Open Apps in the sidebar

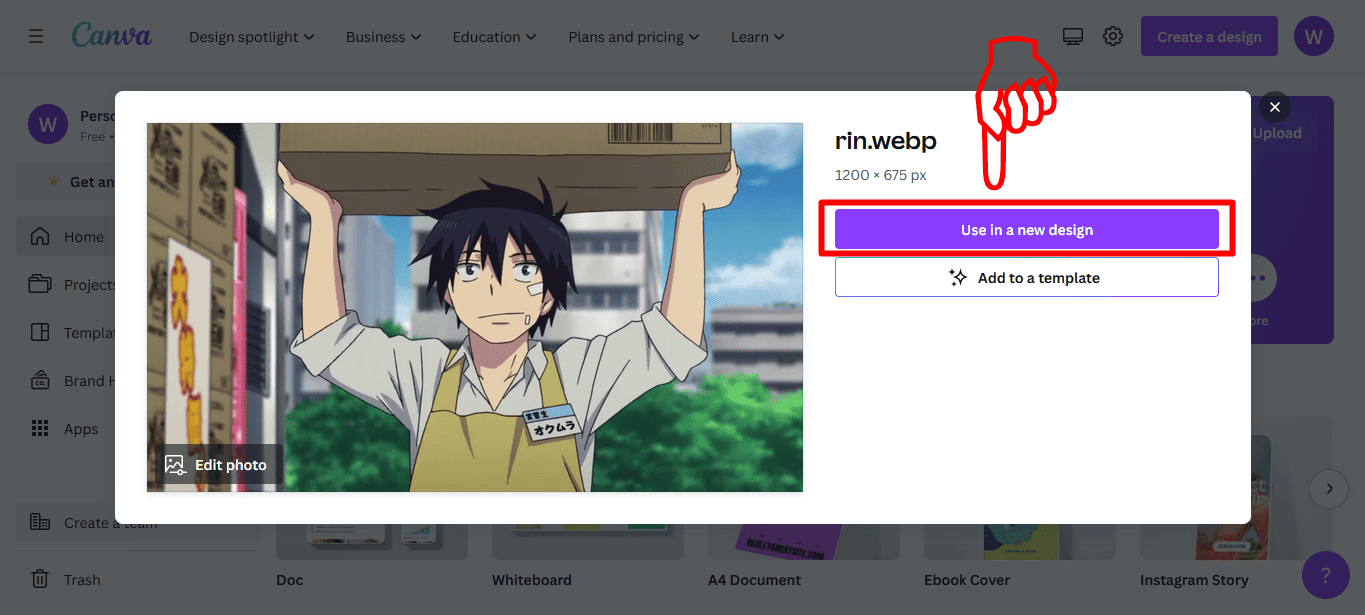coord(64,428)
